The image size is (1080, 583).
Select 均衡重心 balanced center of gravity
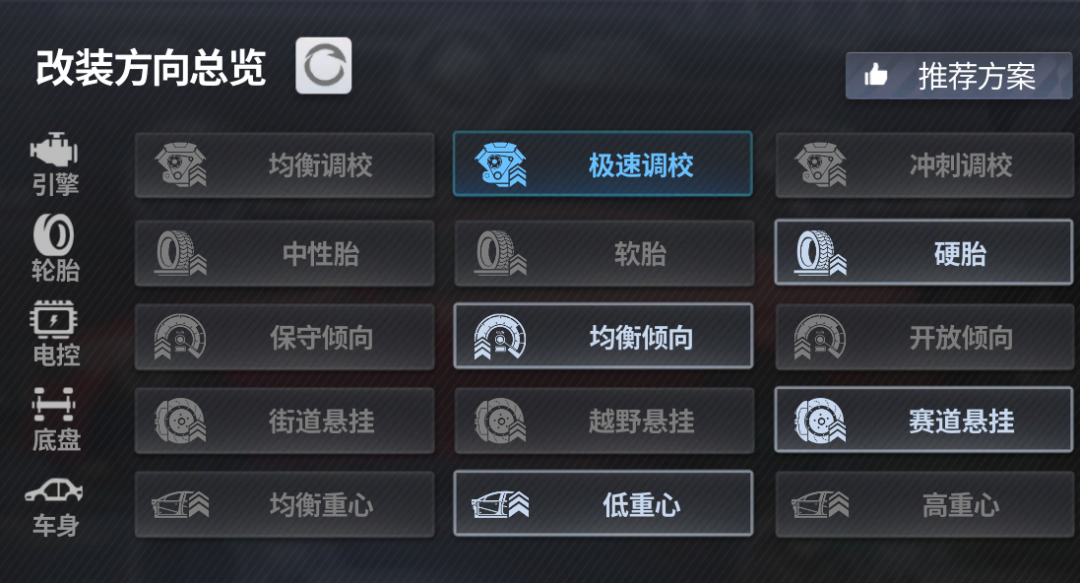click(284, 504)
